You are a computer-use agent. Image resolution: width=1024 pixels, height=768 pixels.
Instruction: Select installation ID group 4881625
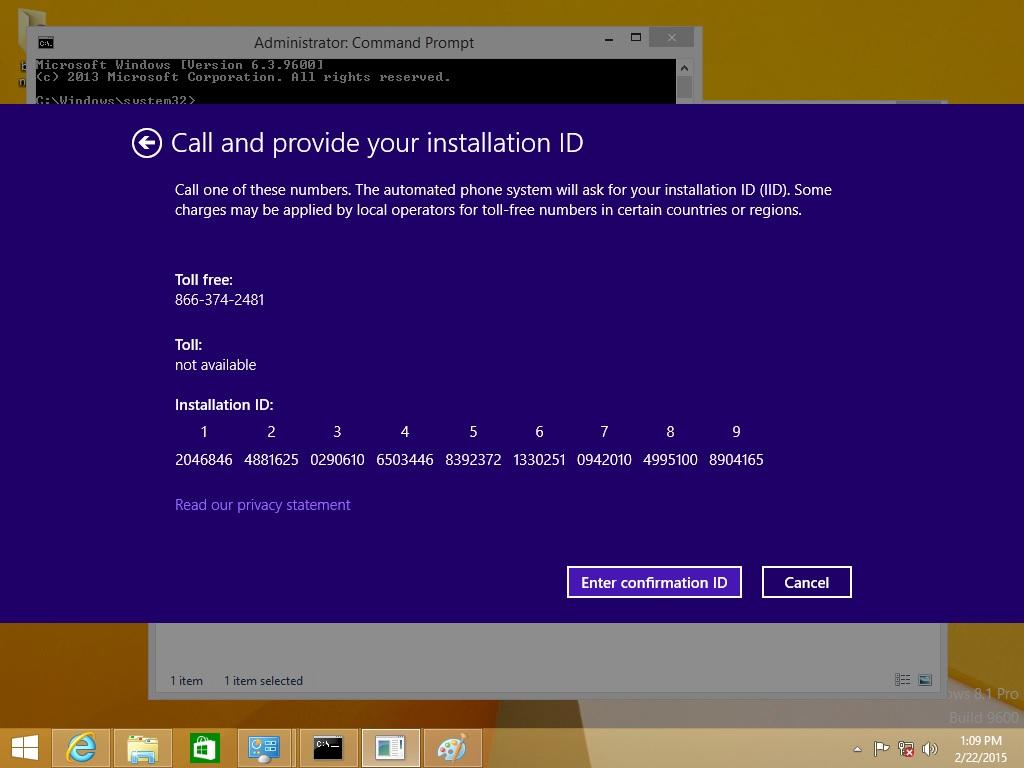coord(271,460)
